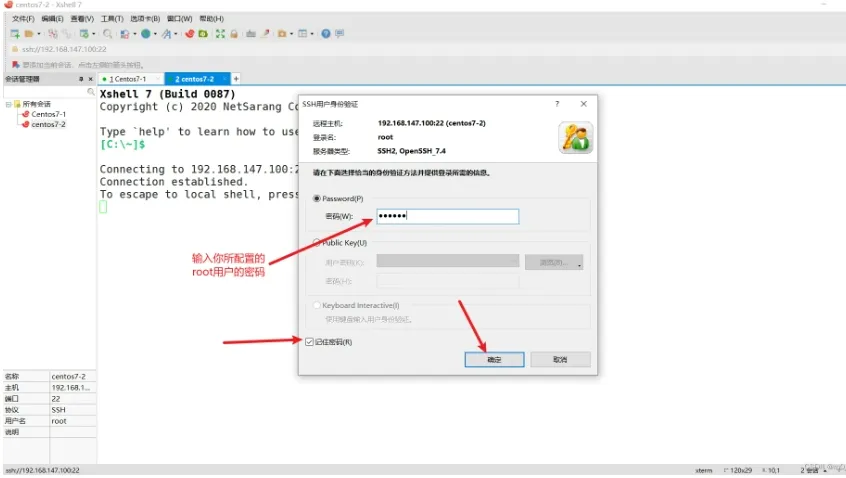
Task: Expand the Properties icon dropdown arrow
Action: (x=93, y=34)
